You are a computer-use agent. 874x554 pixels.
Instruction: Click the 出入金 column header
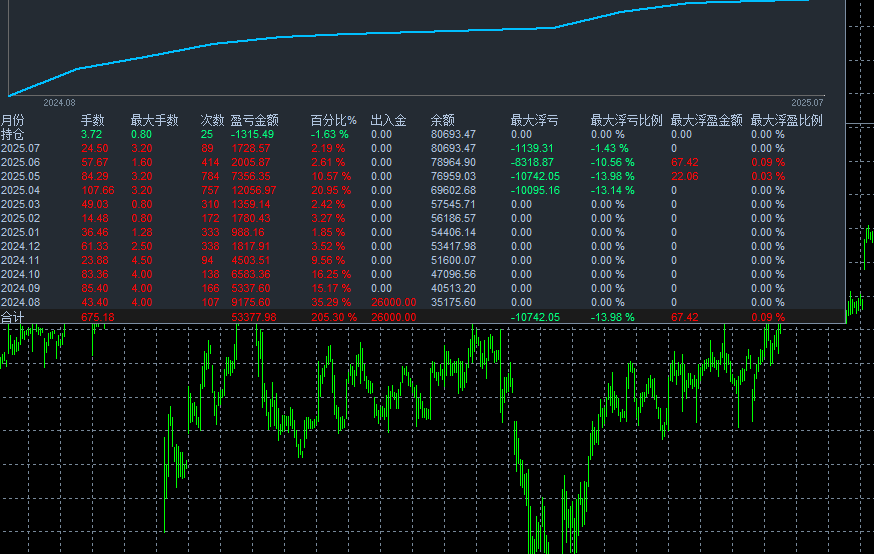coord(389,120)
